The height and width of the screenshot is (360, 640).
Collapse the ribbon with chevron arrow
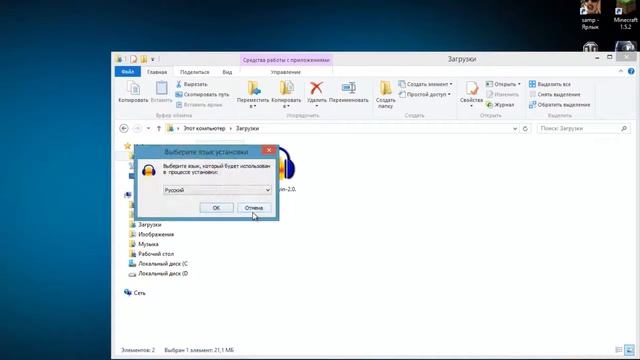pyautogui.click(x=621, y=71)
